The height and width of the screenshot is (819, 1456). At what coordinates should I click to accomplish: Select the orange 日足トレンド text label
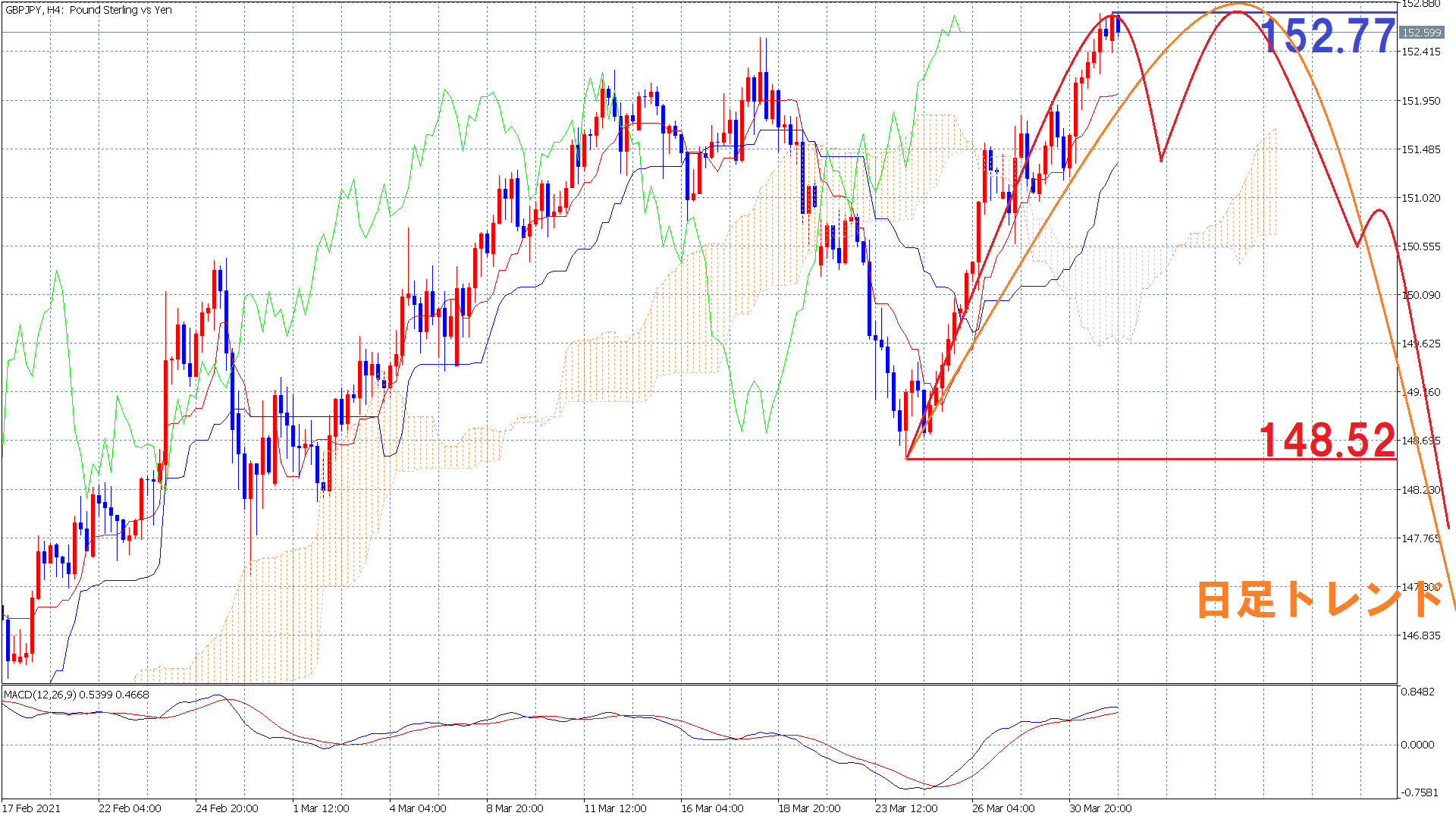click(1319, 599)
